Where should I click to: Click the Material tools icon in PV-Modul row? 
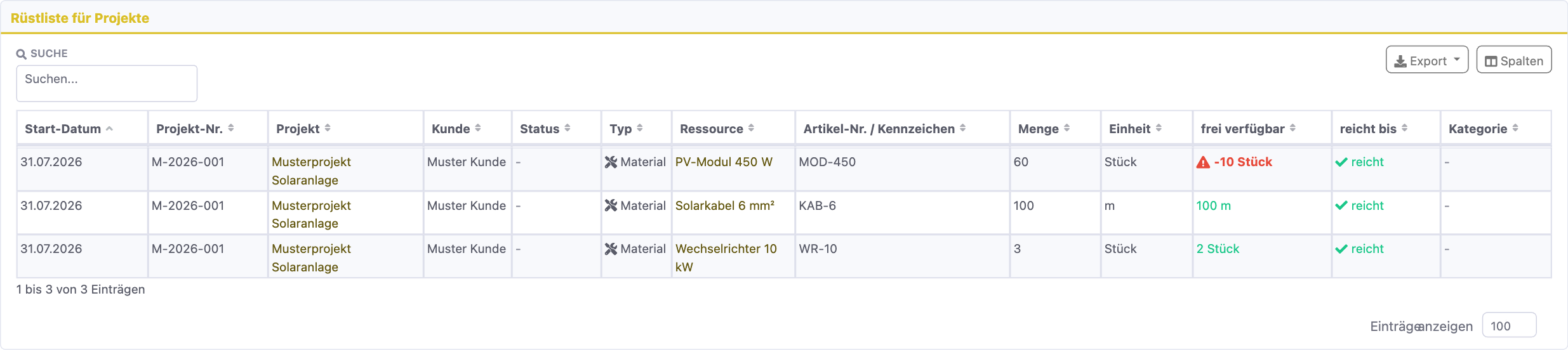pos(611,162)
